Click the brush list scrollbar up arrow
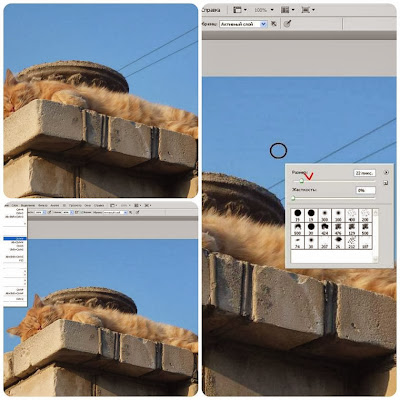 tap(375, 212)
